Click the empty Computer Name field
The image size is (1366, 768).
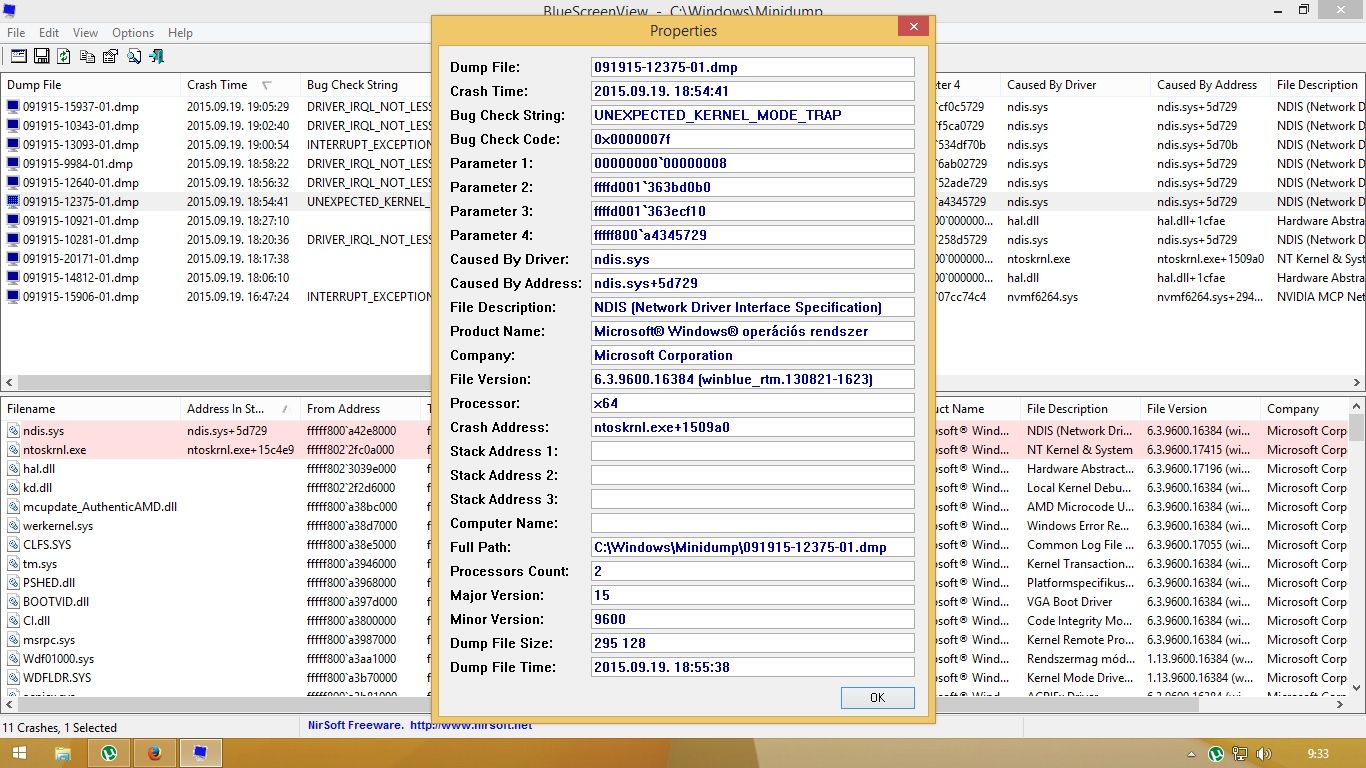tap(753, 523)
